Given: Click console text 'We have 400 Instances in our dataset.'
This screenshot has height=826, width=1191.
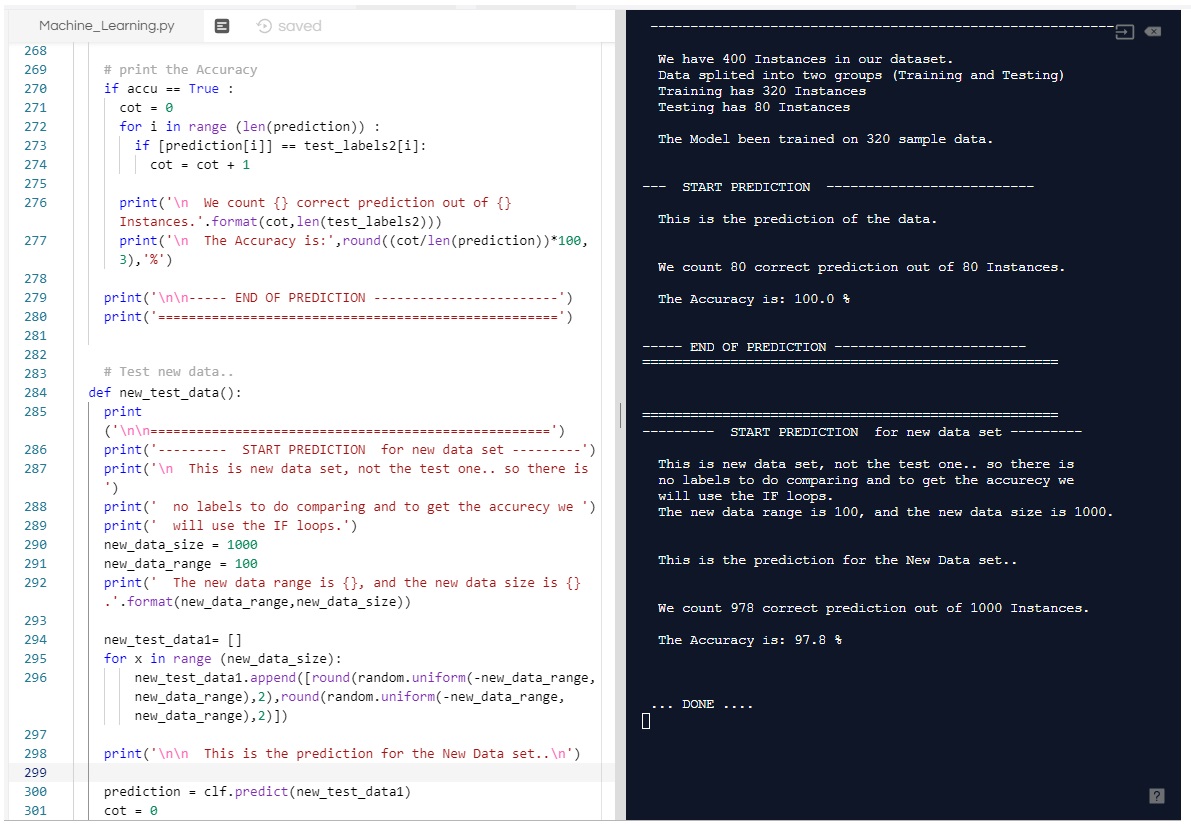Looking at the screenshot, I should pyautogui.click(x=805, y=59).
